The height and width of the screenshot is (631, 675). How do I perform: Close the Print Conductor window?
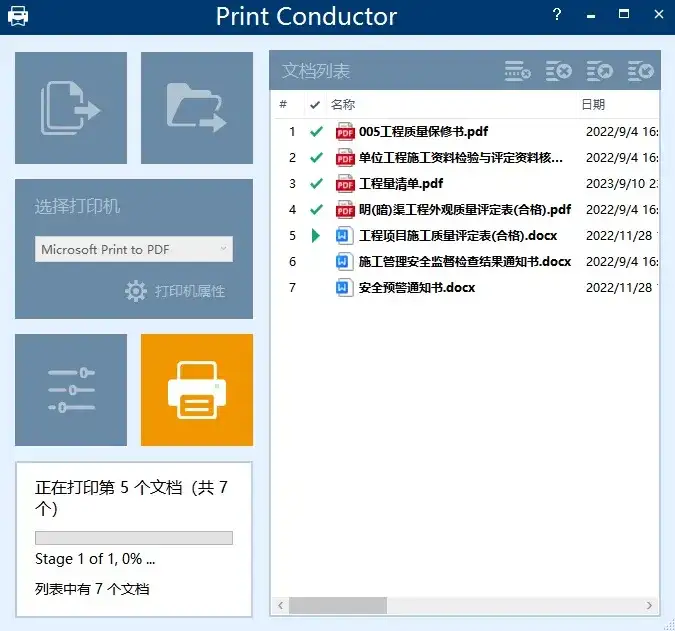[659, 14]
